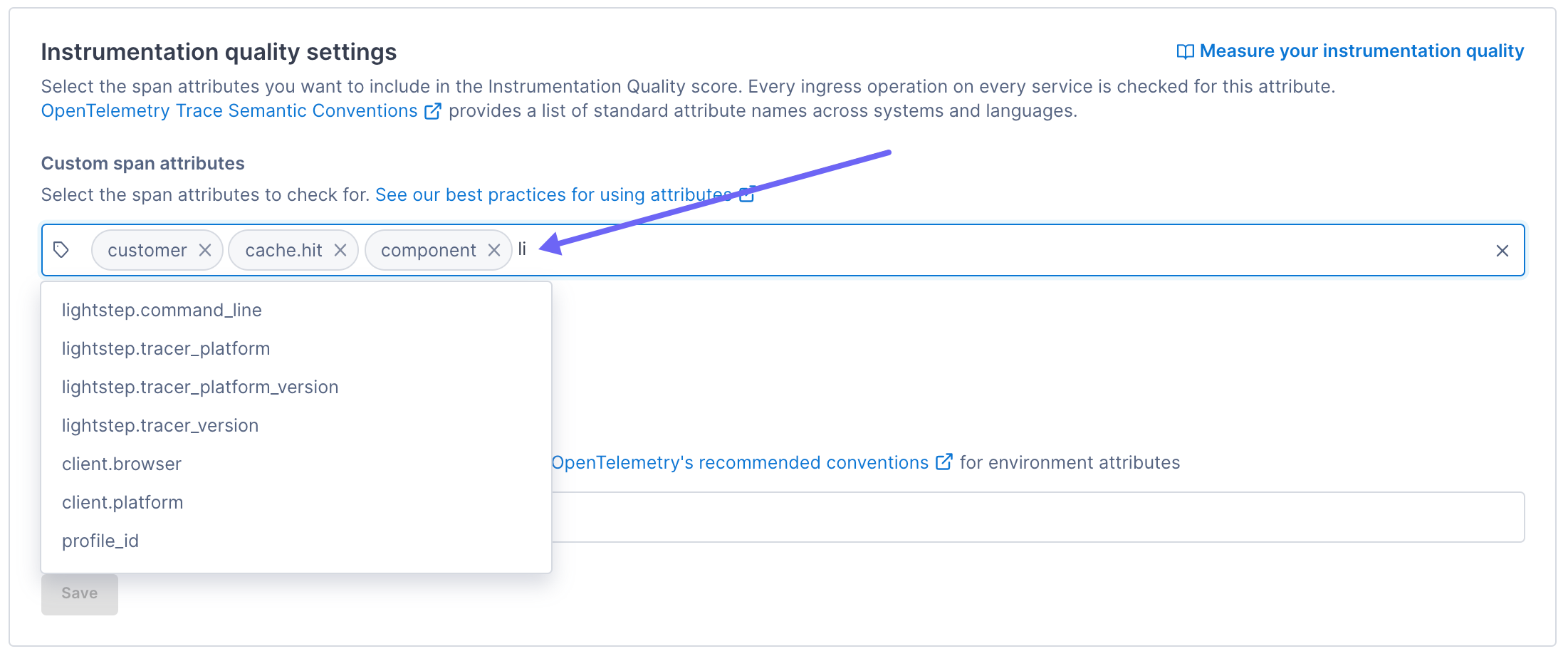Remove the component attribute tag
This screenshot has height=661, width=1568.
(494, 250)
